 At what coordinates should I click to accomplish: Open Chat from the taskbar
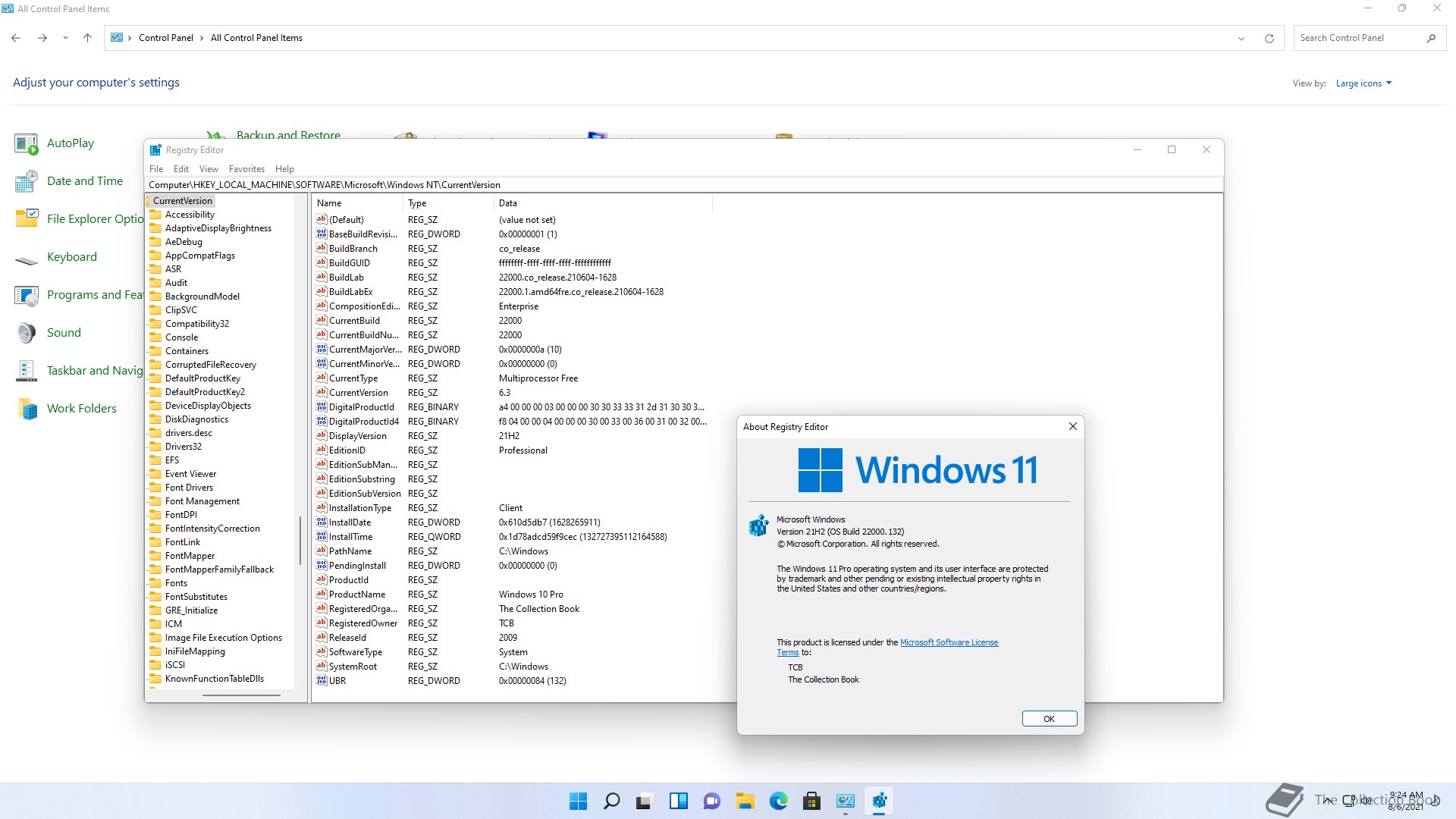tap(711, 801)
